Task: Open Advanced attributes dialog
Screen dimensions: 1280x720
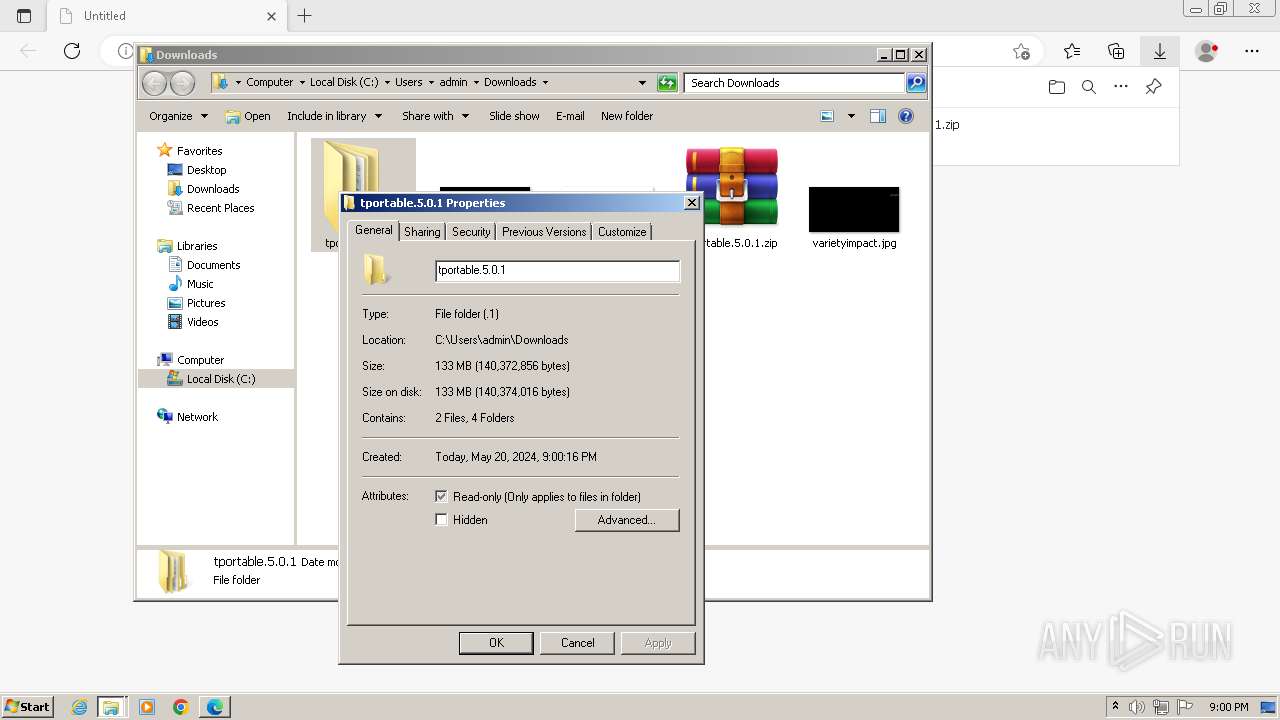Action: pos(627,520)
